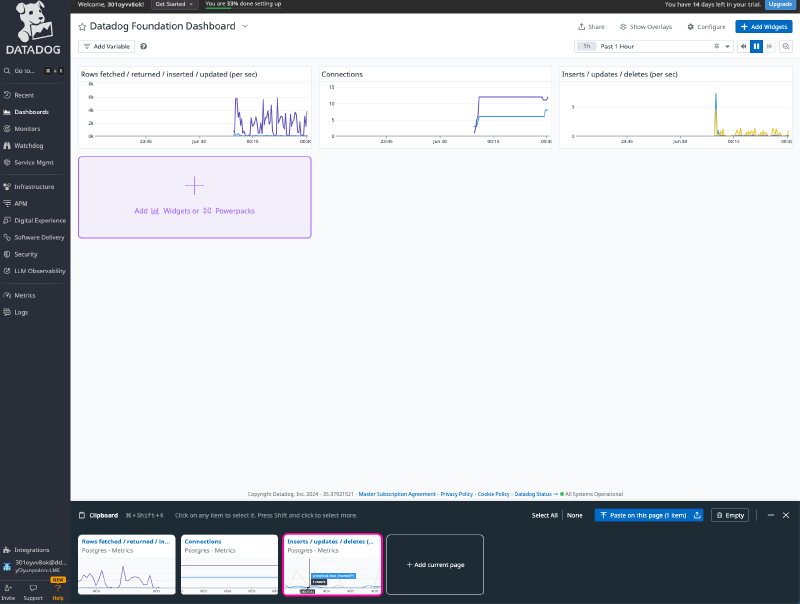
Task: Go to Integrations in the sidebar
Action: [x=31, y=549]
